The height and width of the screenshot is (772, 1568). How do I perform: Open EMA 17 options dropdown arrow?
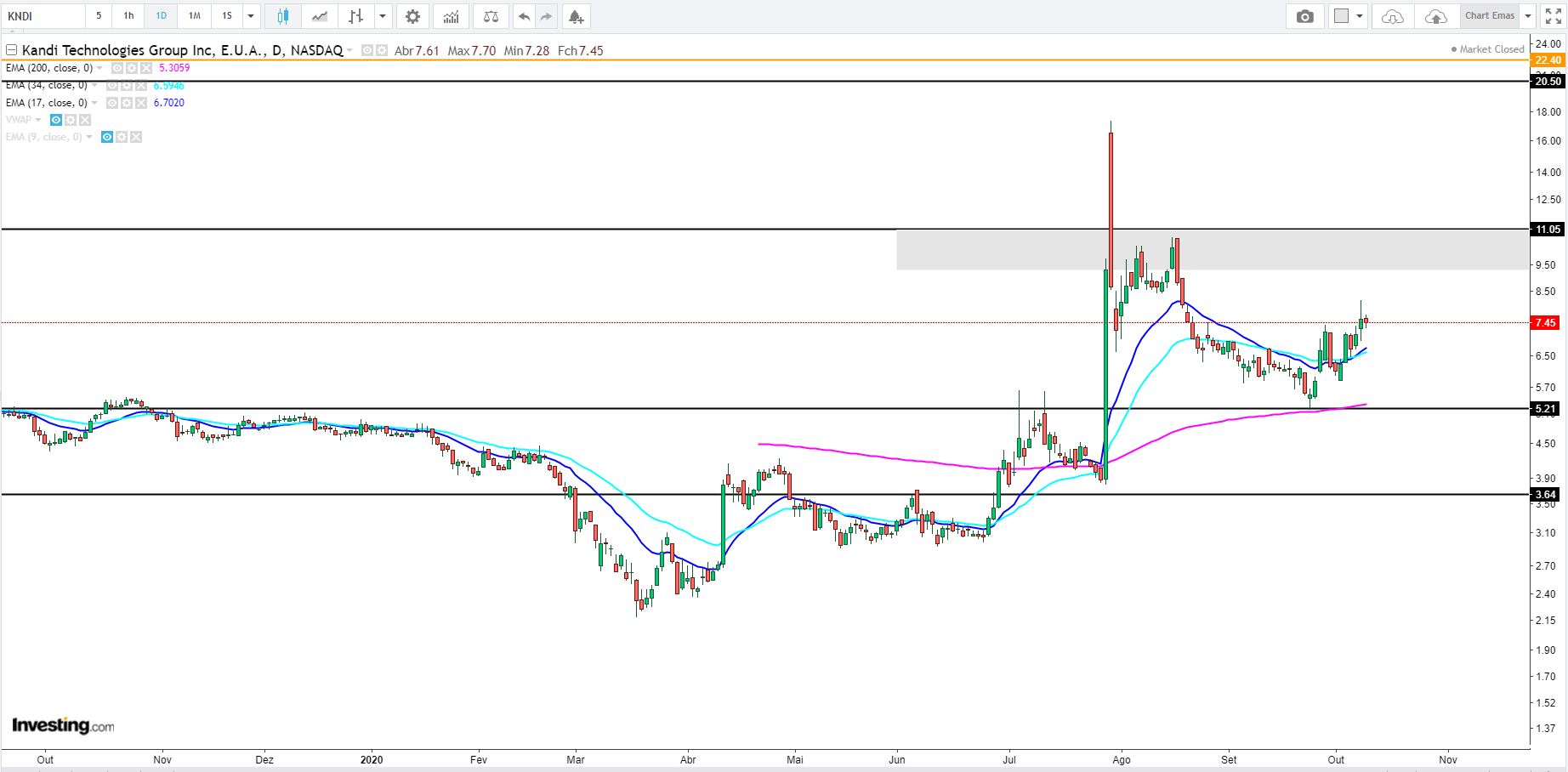94,103
